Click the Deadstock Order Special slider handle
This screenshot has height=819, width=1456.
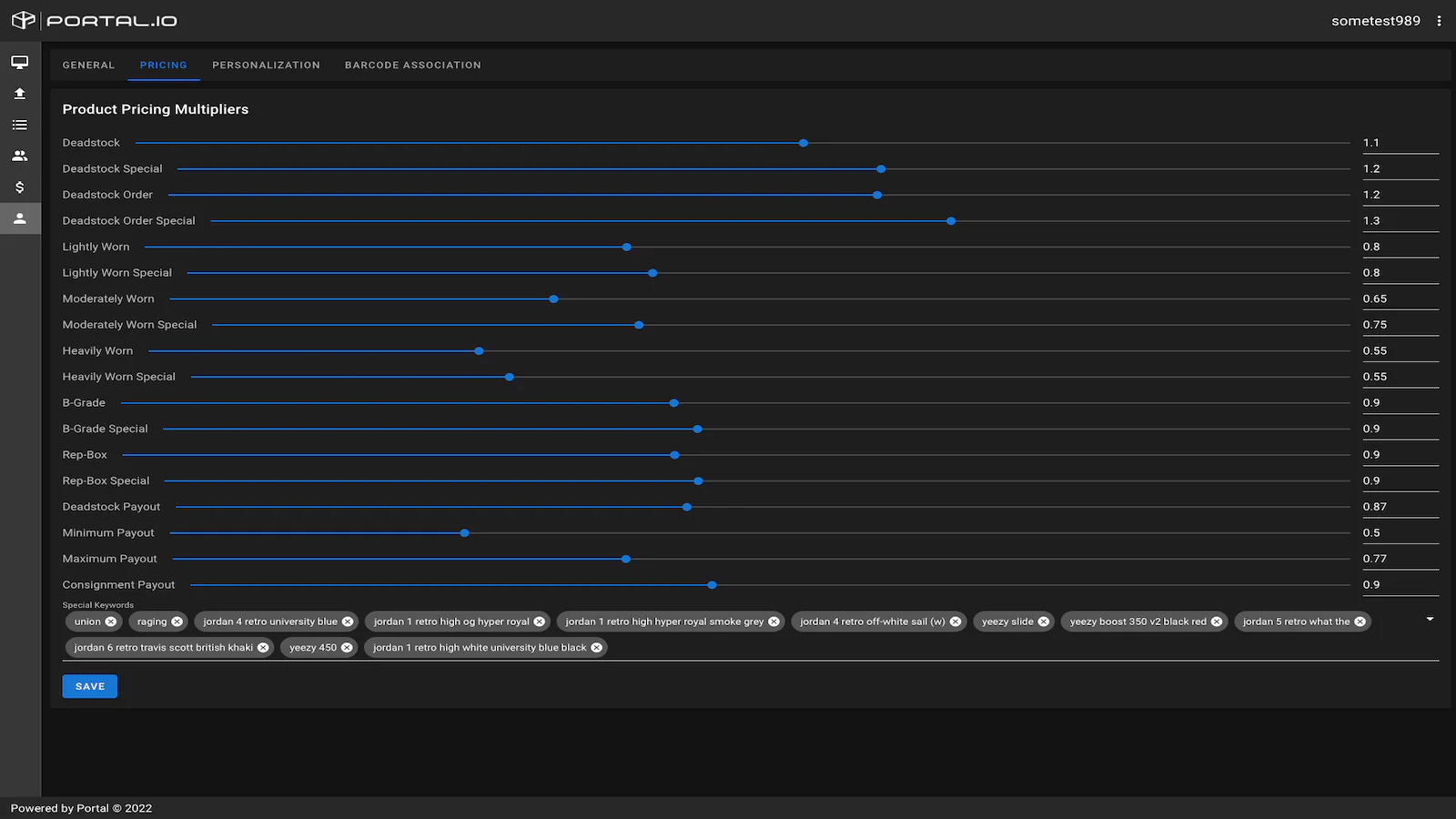click(951, 221)
